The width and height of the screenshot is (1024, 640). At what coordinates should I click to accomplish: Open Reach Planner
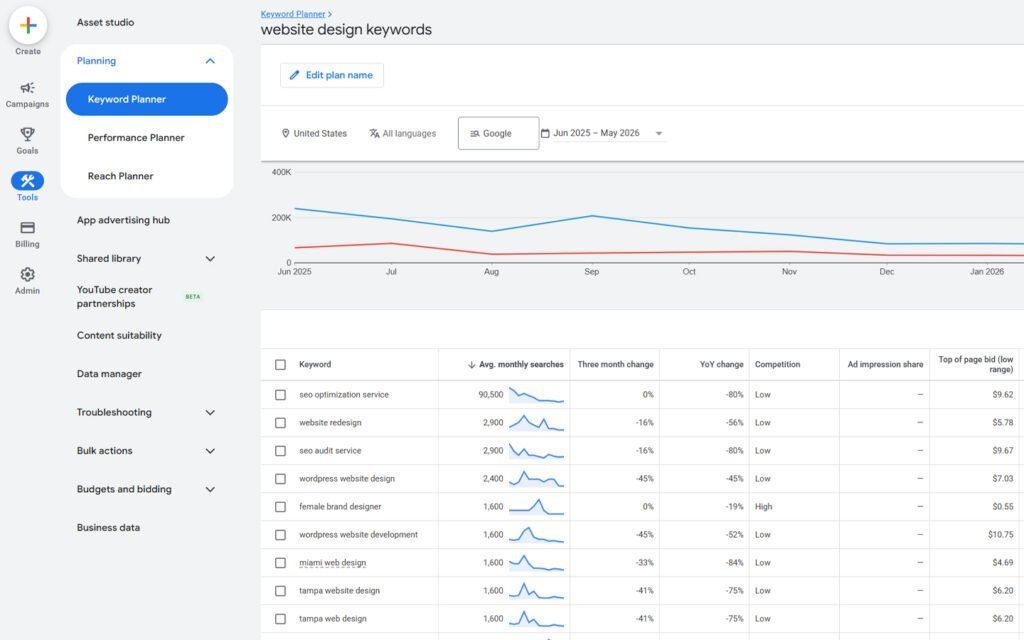(x=120, y=176)
